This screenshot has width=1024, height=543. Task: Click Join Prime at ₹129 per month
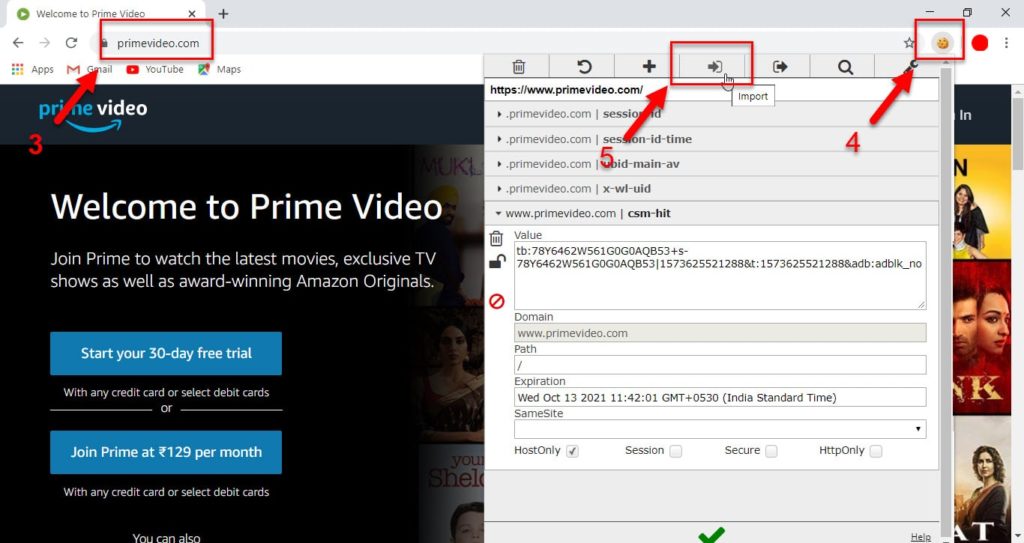(166, 452)
